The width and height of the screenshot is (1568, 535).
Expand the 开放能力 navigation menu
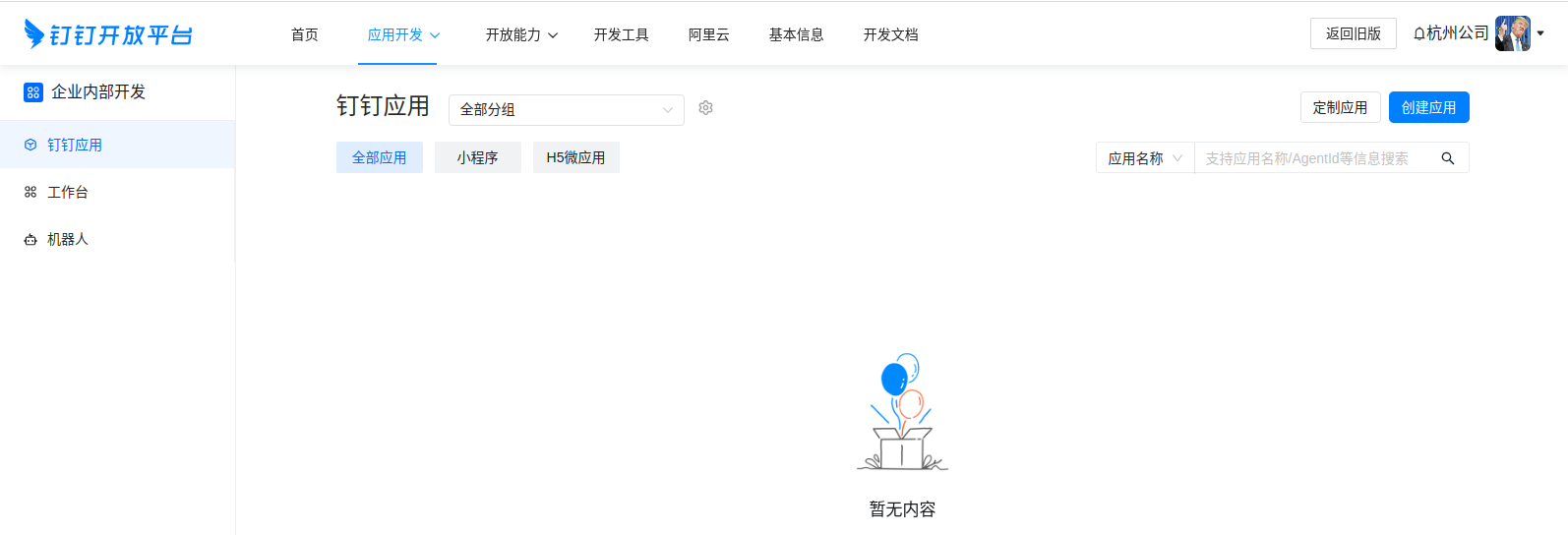(521, 34)
